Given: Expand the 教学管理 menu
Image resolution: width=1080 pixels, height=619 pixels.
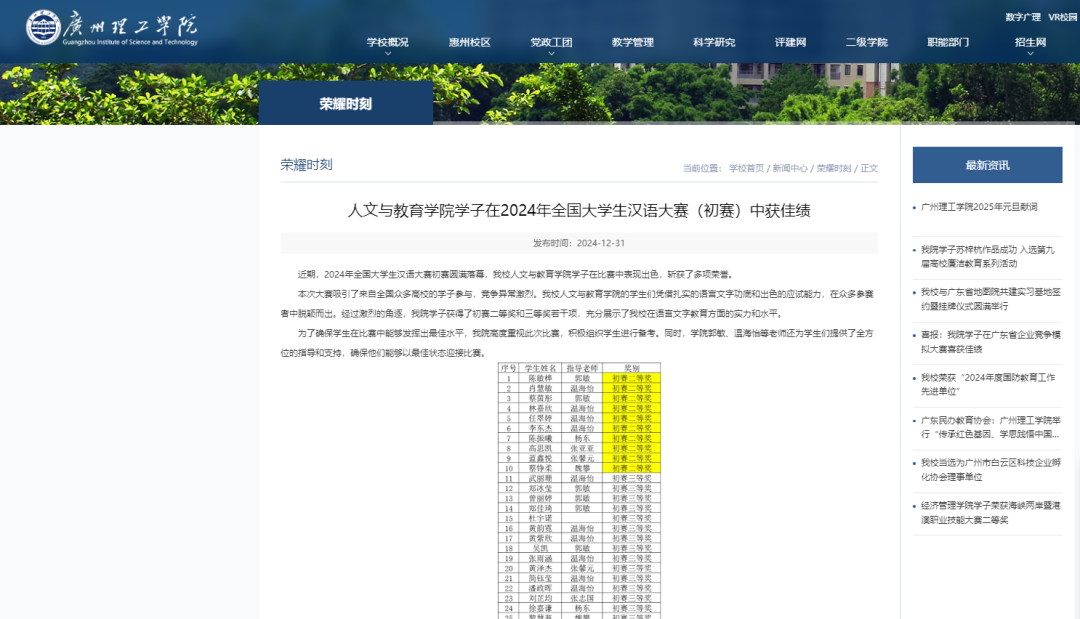Looking at the screenshot, I should click(x=632, y=42).
